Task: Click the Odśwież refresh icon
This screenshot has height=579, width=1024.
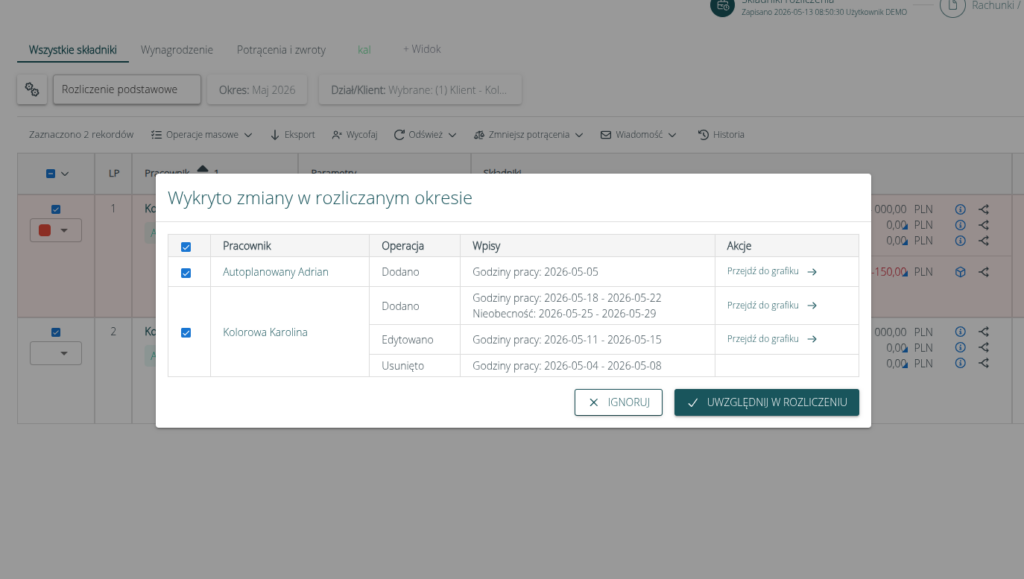Action: (399, 134)
